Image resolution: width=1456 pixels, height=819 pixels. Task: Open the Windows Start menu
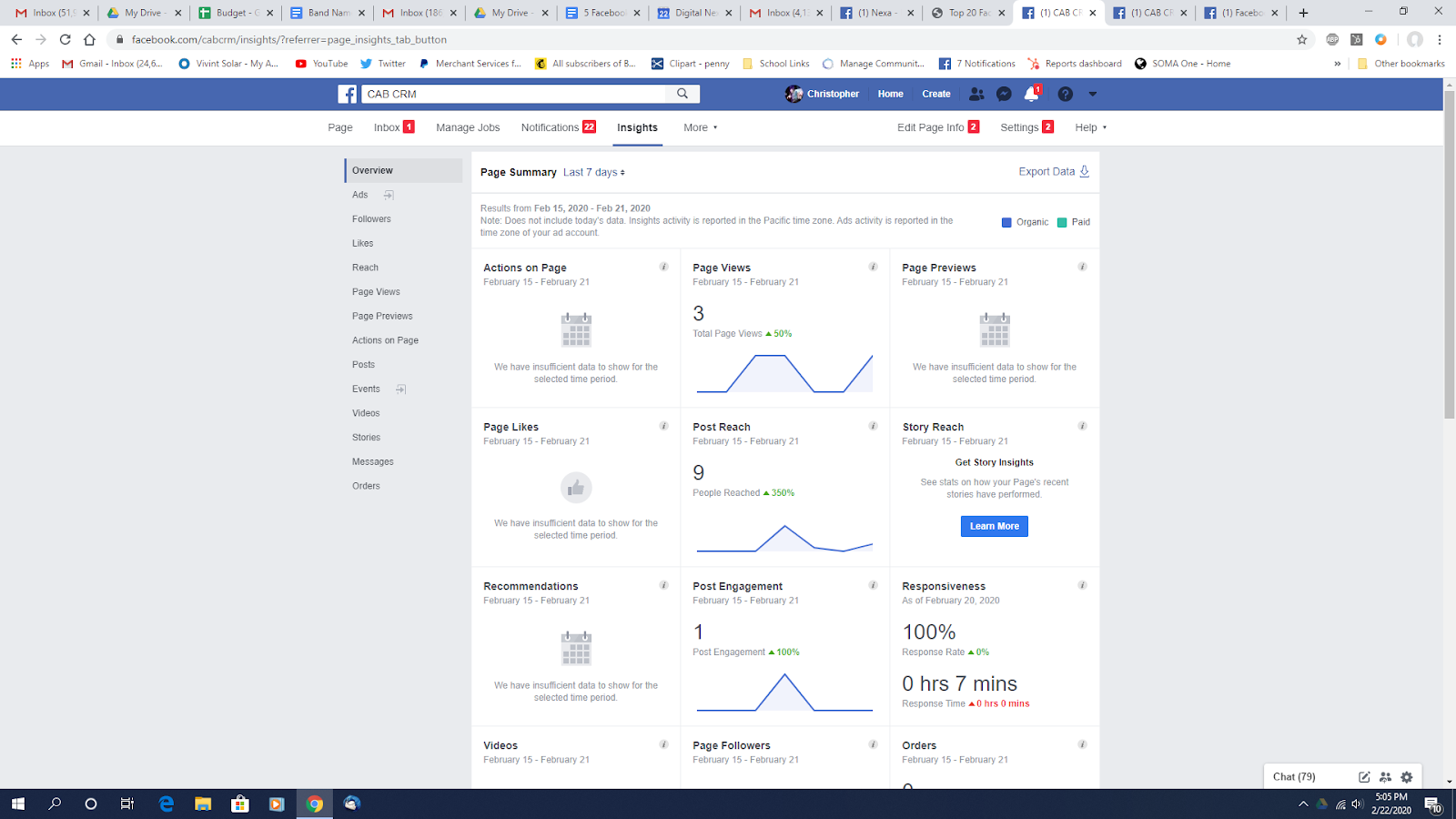tap(18, 804)
